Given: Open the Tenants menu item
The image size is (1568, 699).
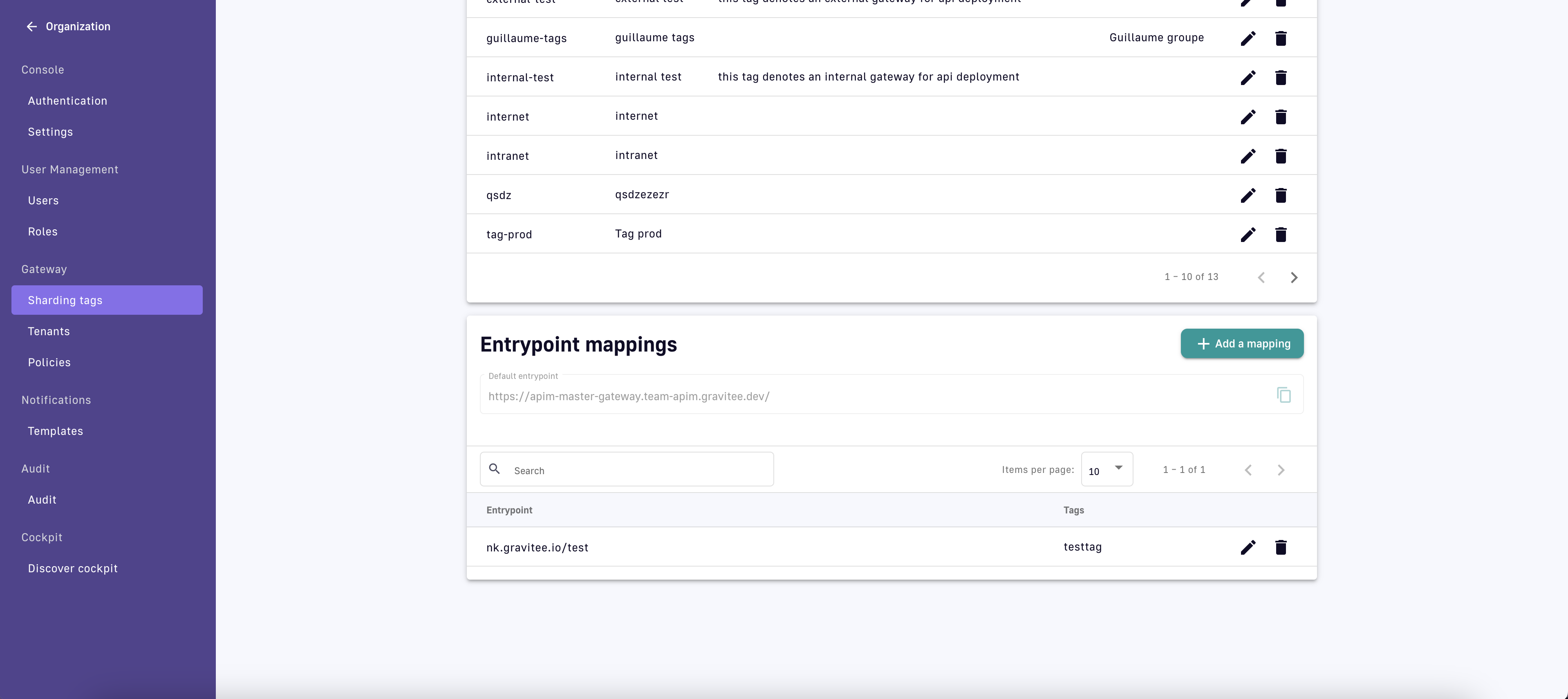Looking at the screenshot, I should (49, 331).
